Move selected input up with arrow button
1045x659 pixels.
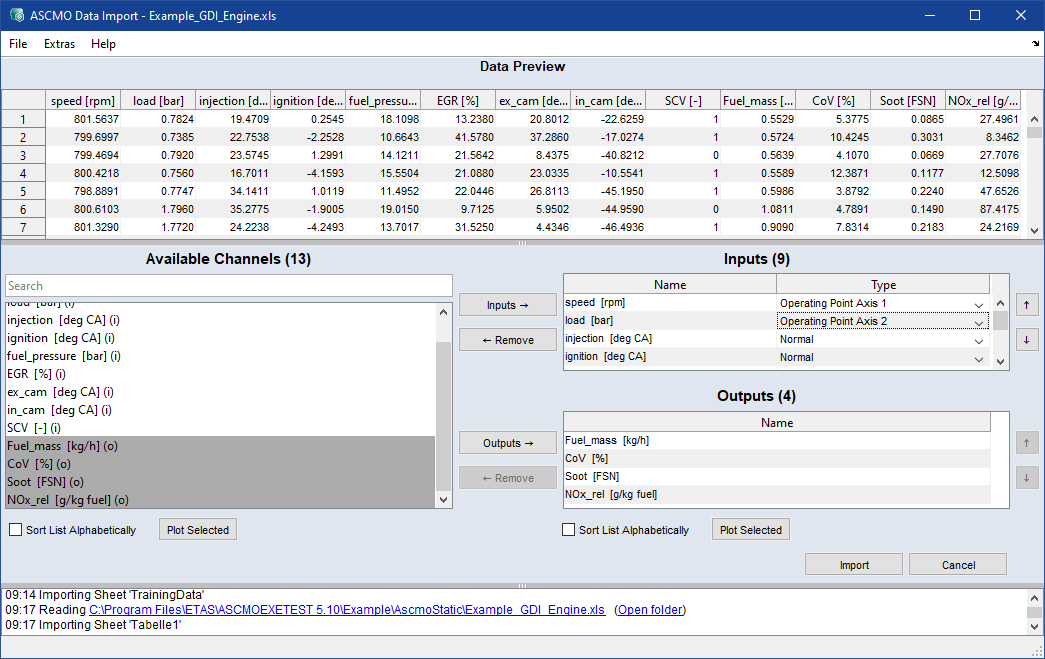1025,304
